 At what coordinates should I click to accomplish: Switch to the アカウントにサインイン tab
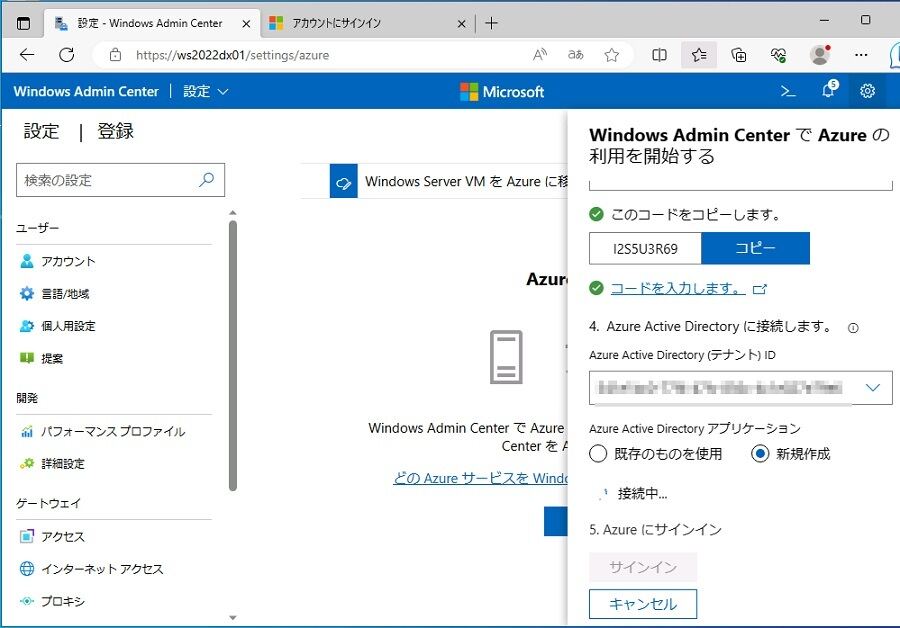[x=366, y=24]
